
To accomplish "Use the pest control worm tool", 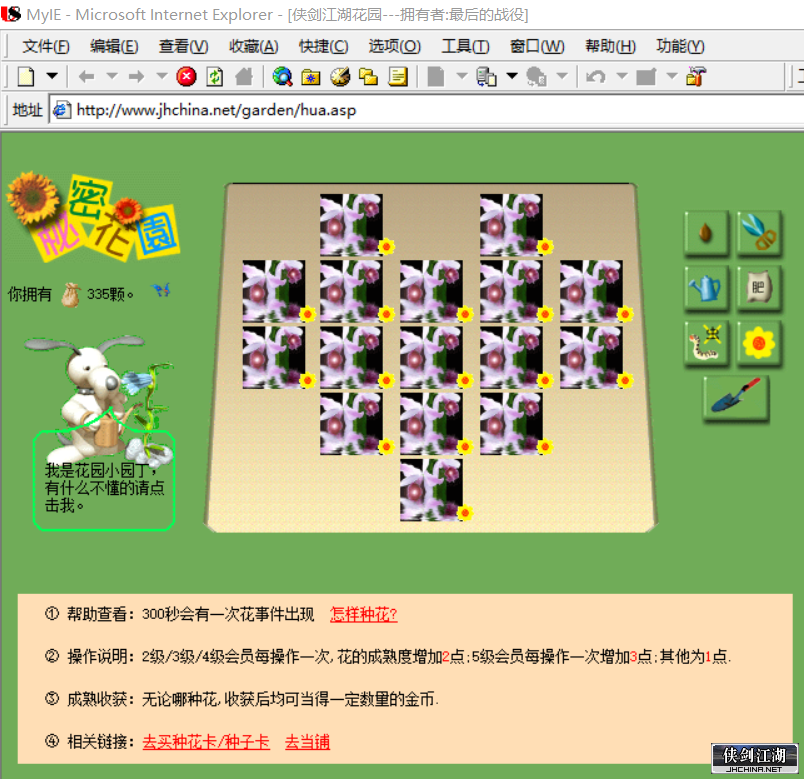I will pyautogui.click(x=706, y=343).
